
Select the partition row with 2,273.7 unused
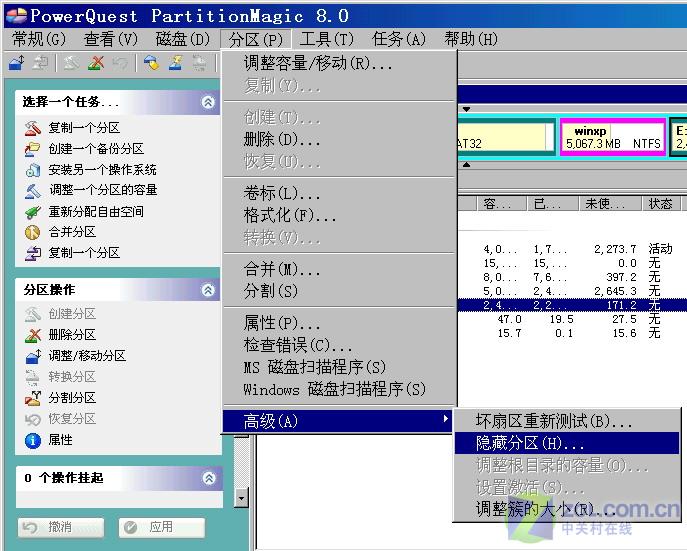pyautogui.click(x=572, y=249)
